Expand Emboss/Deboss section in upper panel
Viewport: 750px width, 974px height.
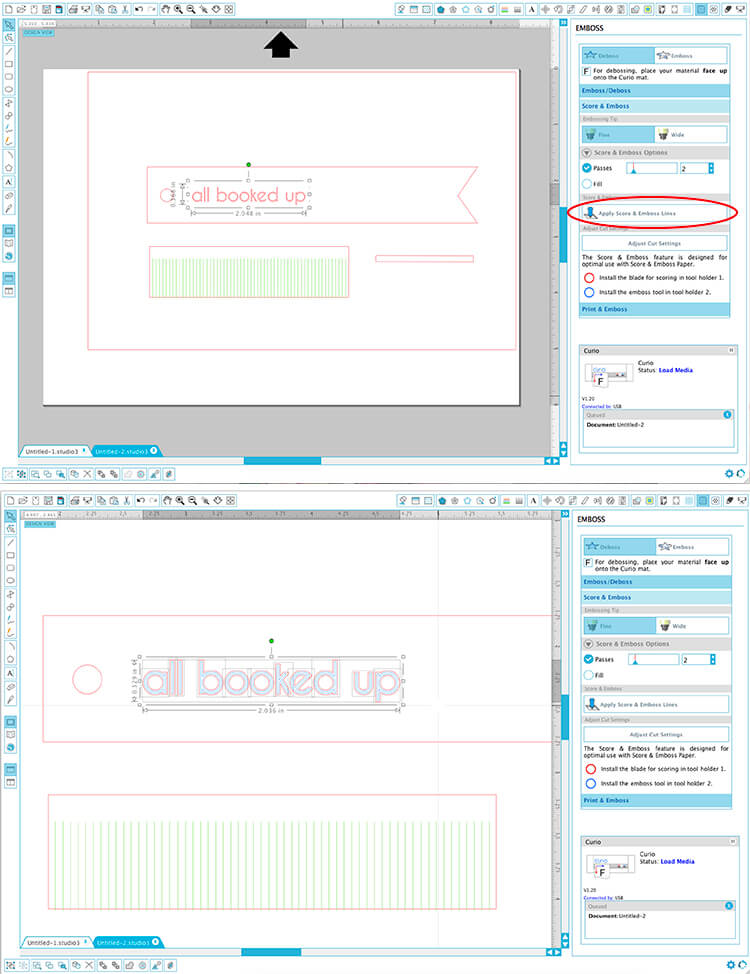pyautogui.click(x=654, y=91)
